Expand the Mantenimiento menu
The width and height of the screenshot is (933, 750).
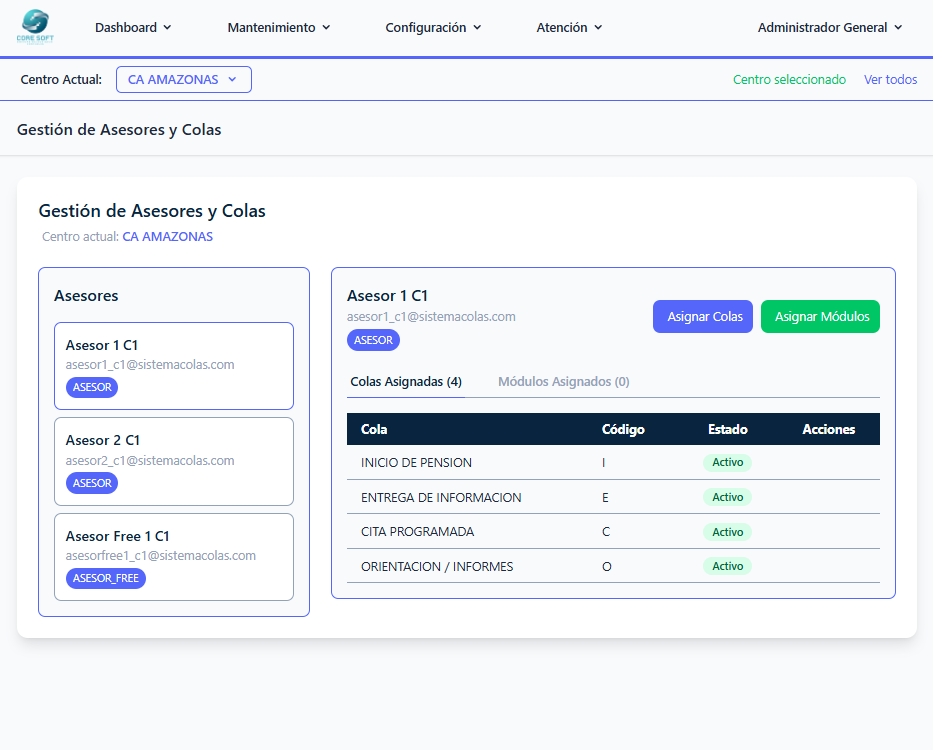pyautogui.click(x=278, y=28)
